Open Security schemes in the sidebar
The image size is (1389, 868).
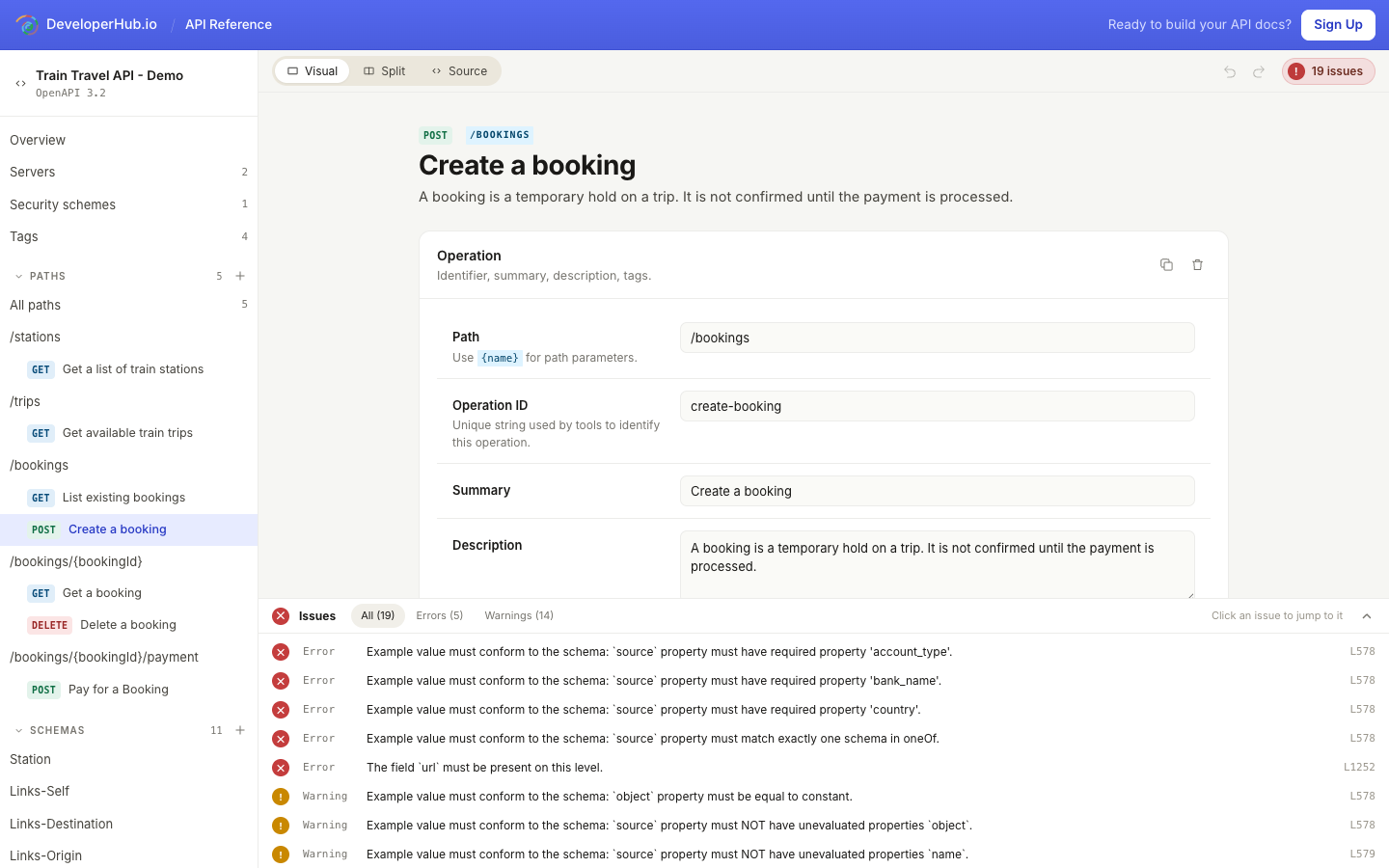128,204
